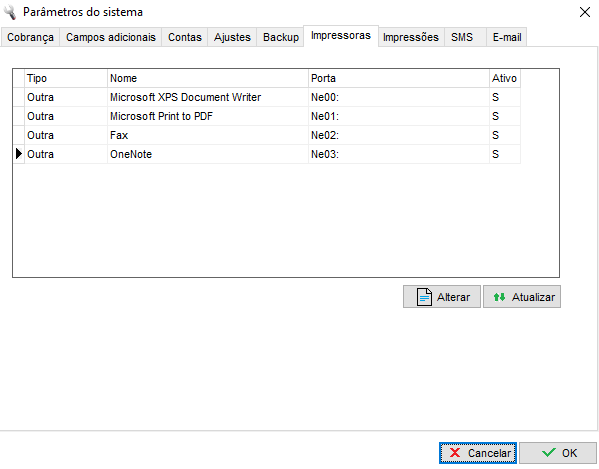Select the Fax printer row
The image size is (599, 469).
267,135
